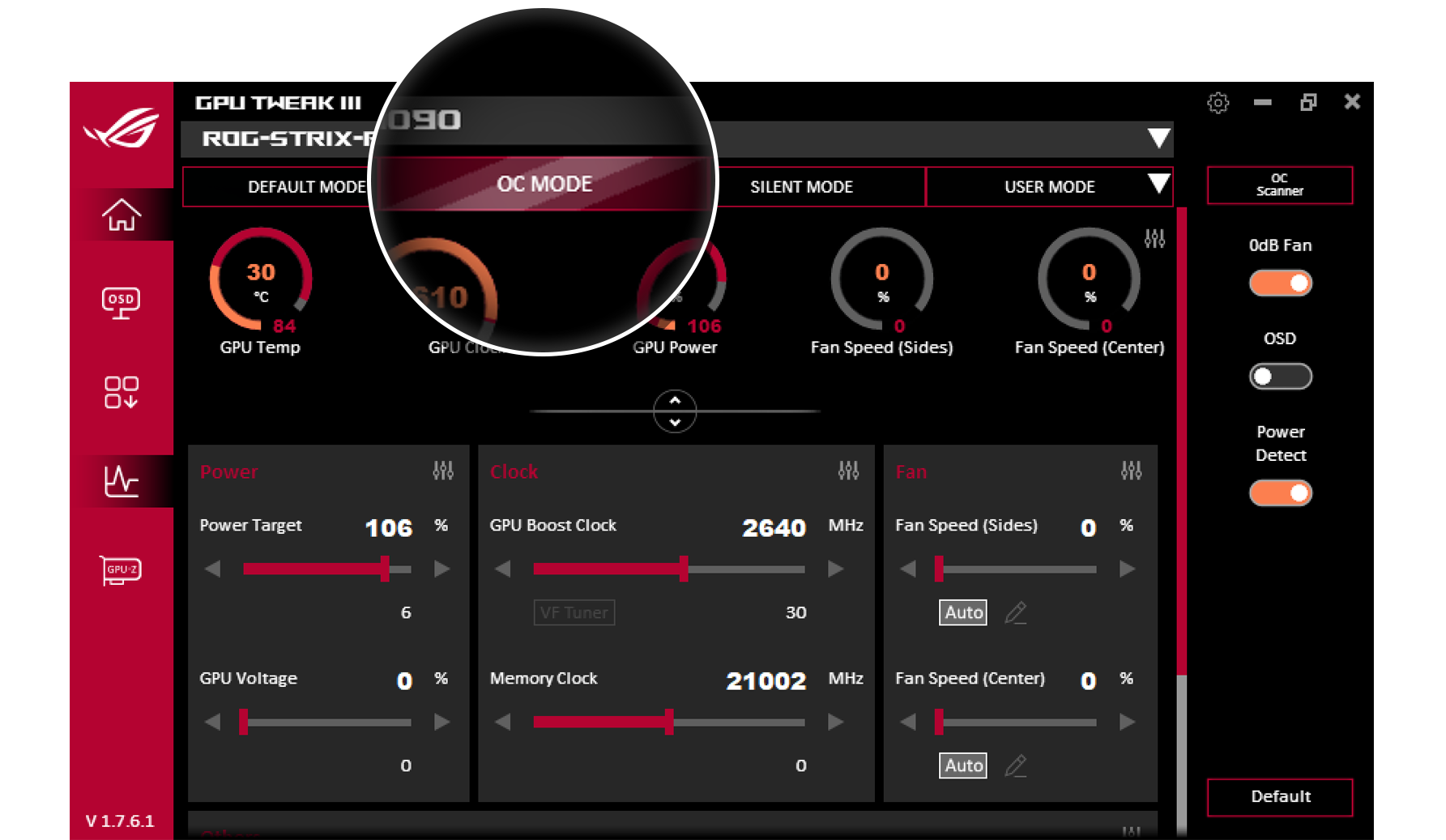Open the Power panel tuning sliders icon
The width and height of the screenshot is (1446, 840).
444,470
